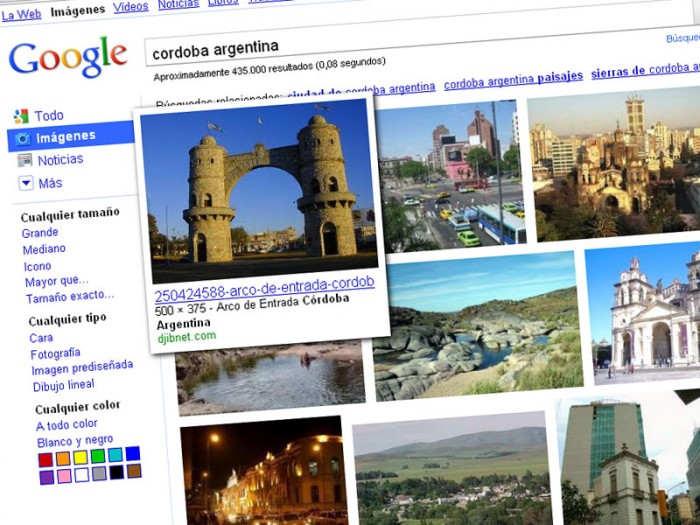
Task: Select Imágenes in the top navigation bar
Action: coord(78,11)
